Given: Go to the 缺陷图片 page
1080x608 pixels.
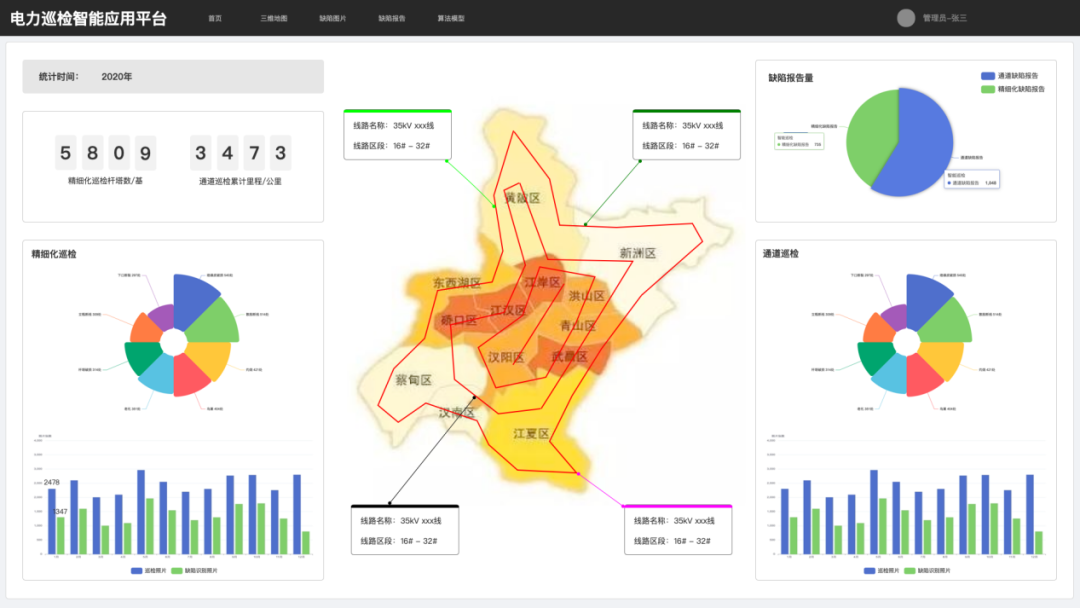Looking at the screenshot, I should point(332,19).
